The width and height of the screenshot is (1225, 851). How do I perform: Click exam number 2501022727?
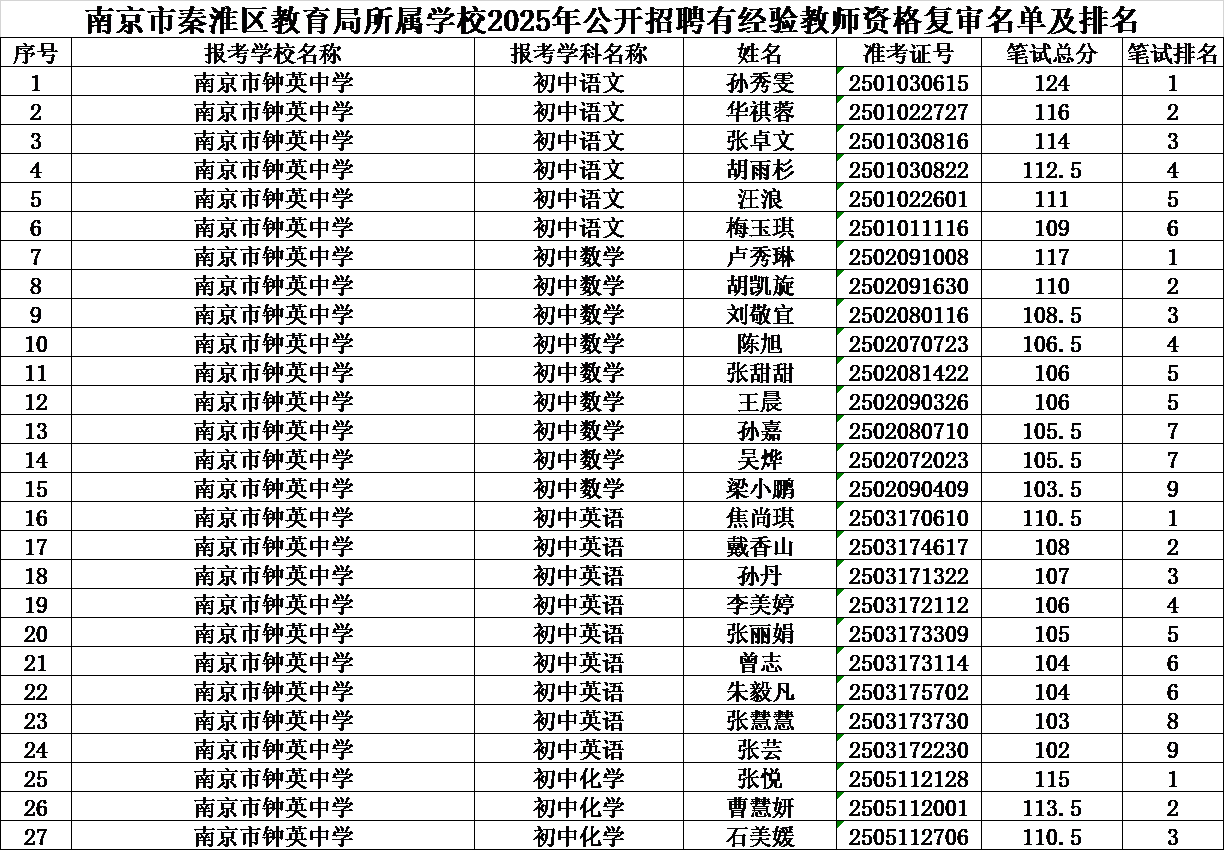pyautogui.click(x=908, y=113)
